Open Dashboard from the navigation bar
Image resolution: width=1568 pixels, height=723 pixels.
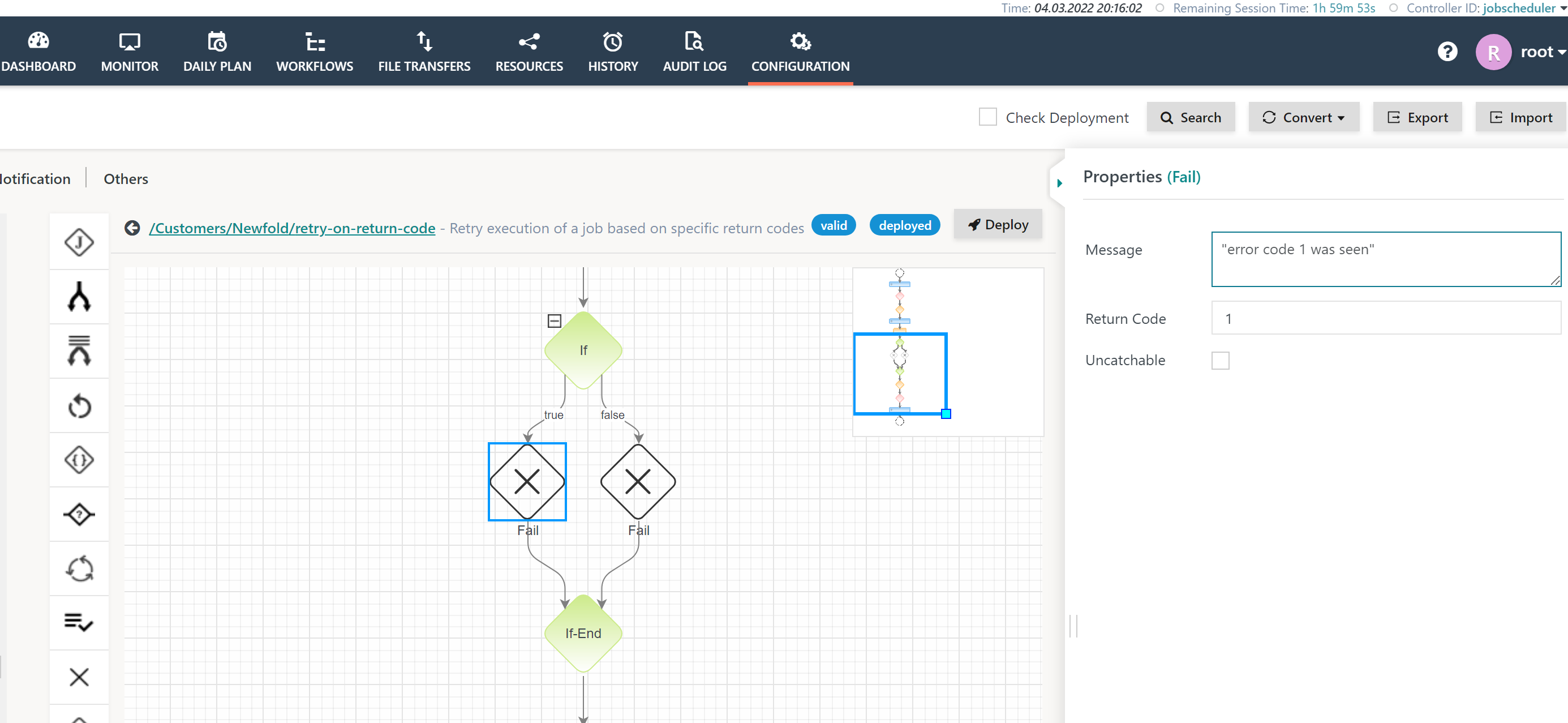(38, 53)
